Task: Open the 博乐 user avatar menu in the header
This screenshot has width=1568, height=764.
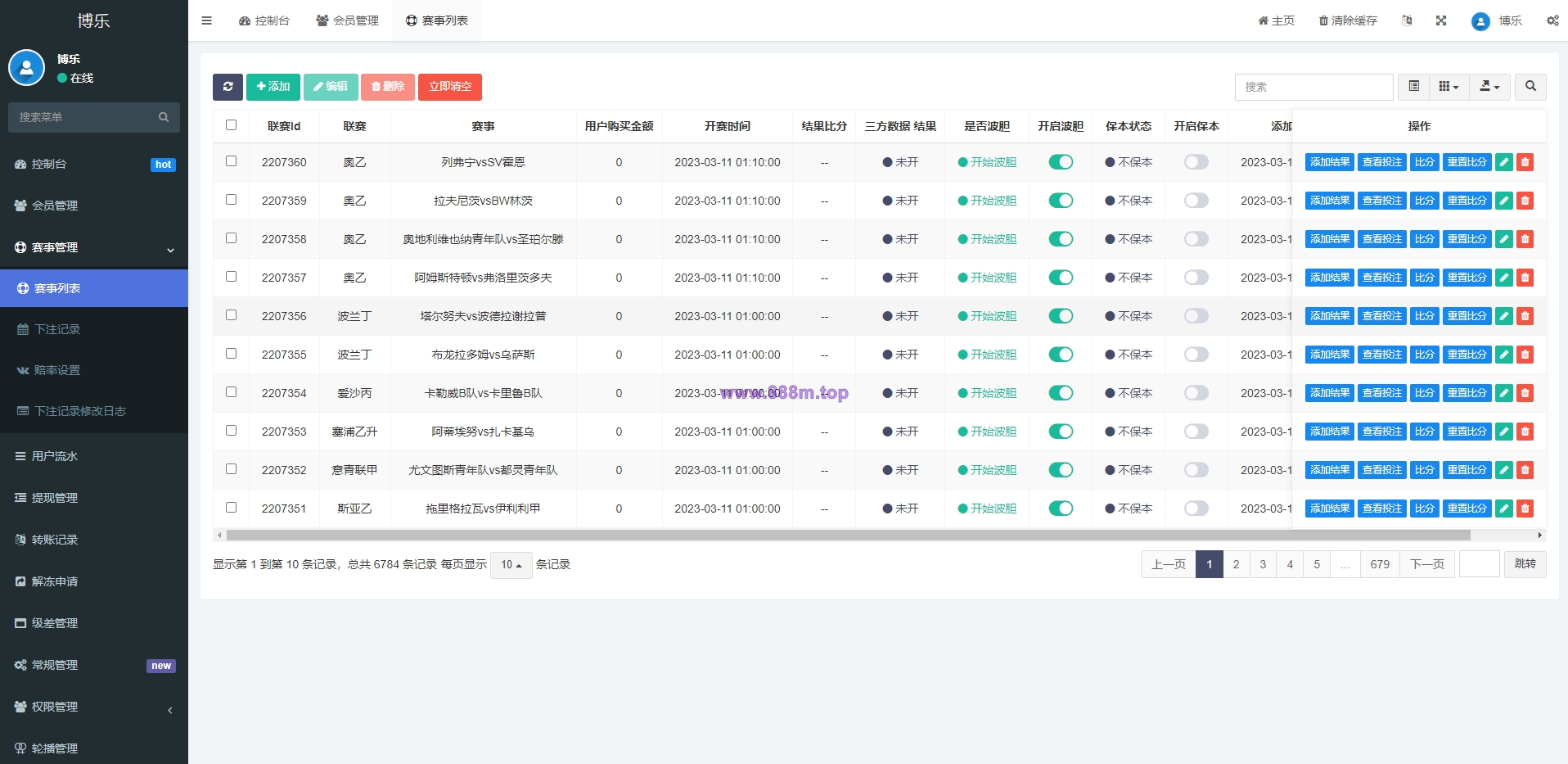Action: (1496, 20)
